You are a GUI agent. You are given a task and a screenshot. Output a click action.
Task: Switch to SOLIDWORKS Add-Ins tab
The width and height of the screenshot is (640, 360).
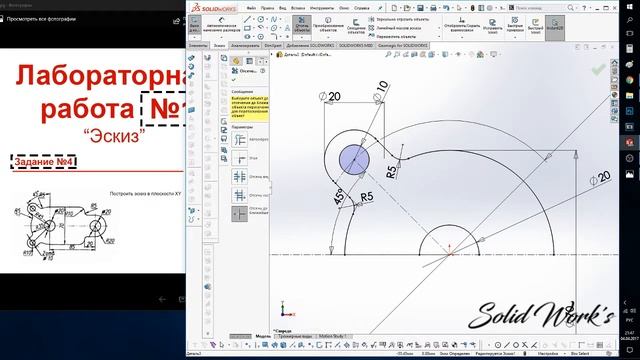310,45
